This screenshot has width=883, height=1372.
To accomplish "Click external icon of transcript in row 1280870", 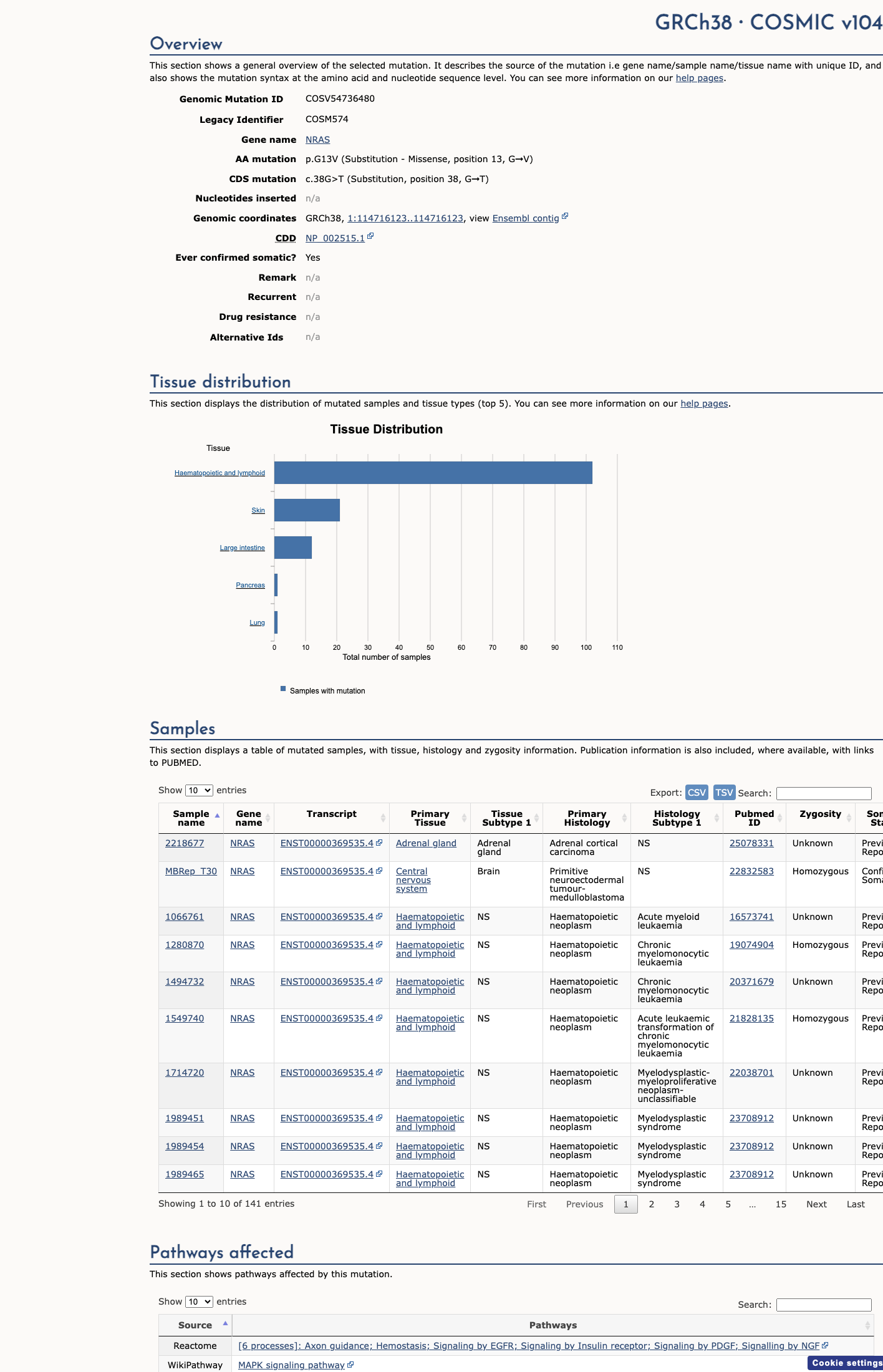I will click(379, 944).
